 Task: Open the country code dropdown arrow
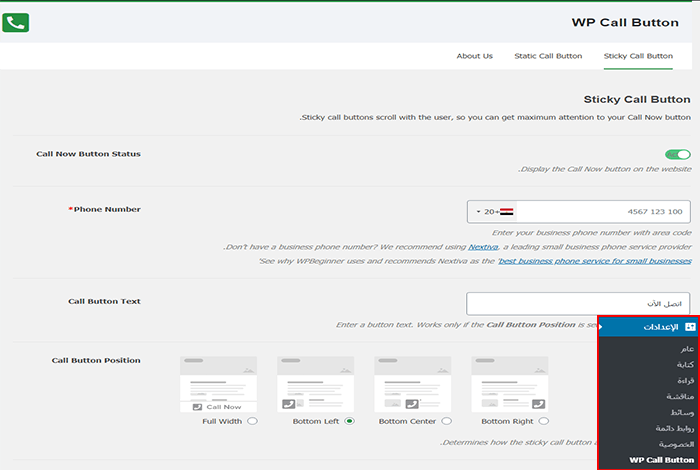[479, 212]
